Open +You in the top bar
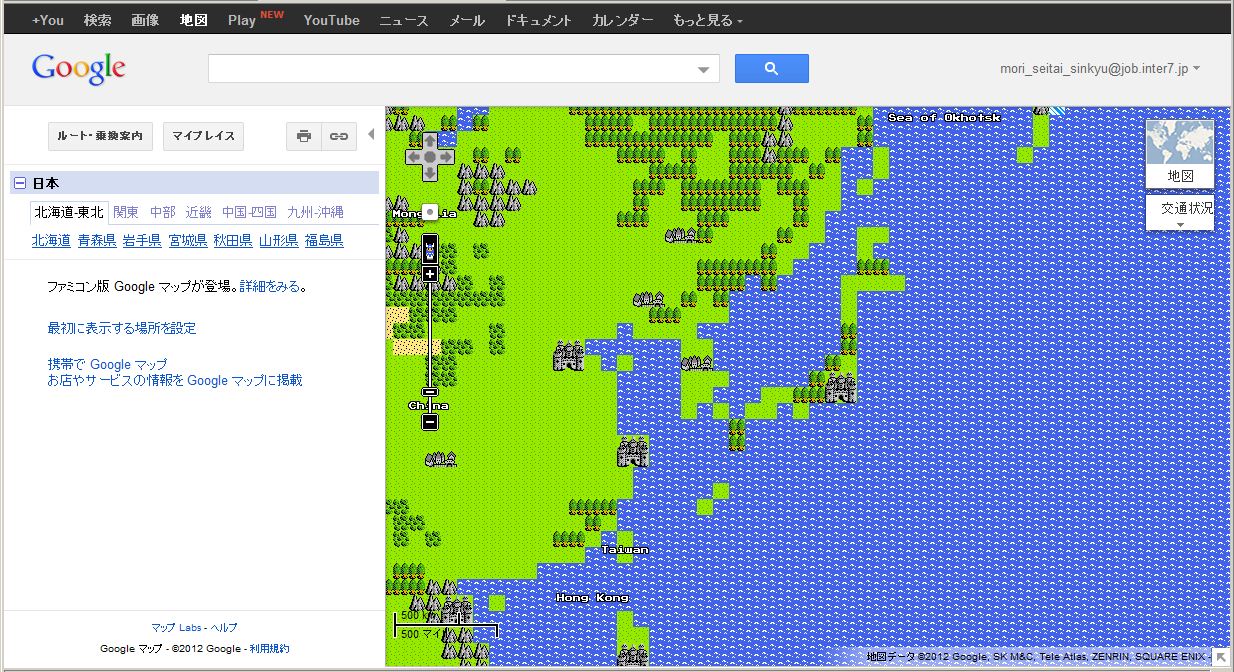Image resolution: width=1234 pixels, height=672 pixels. [x=47, y=20]
